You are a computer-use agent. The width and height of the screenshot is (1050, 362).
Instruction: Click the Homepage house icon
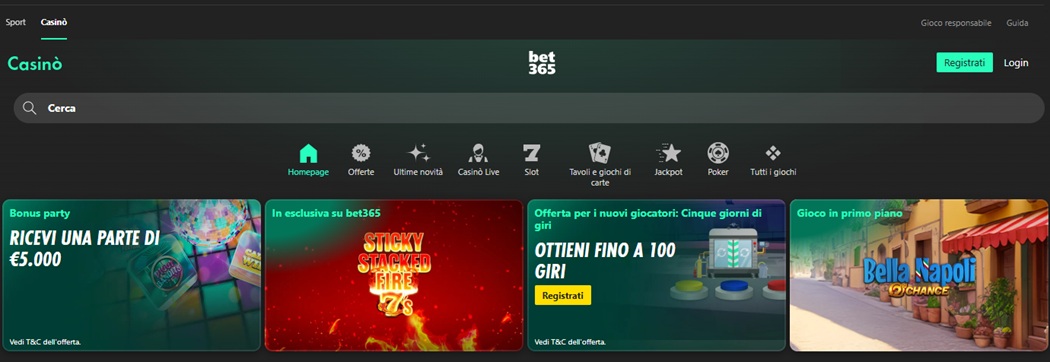[308, 153]
